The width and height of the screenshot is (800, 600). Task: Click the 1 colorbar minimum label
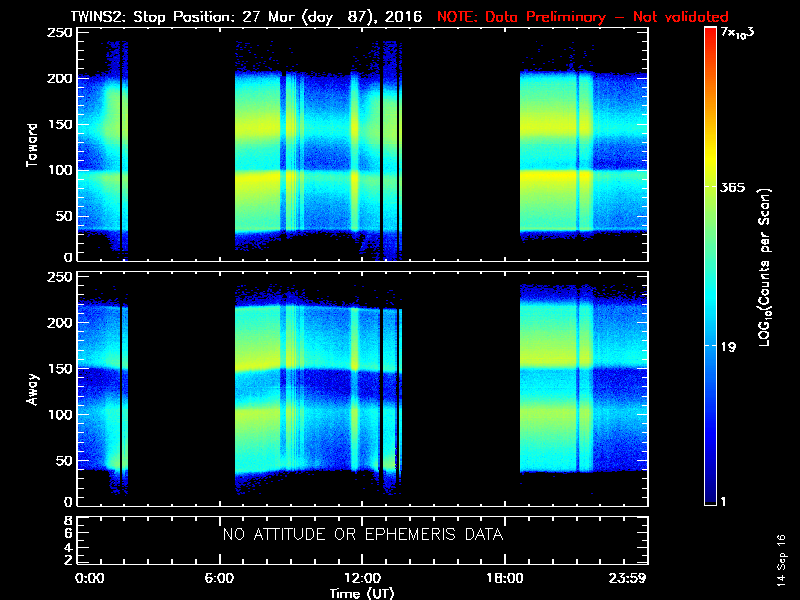(723, 502)
